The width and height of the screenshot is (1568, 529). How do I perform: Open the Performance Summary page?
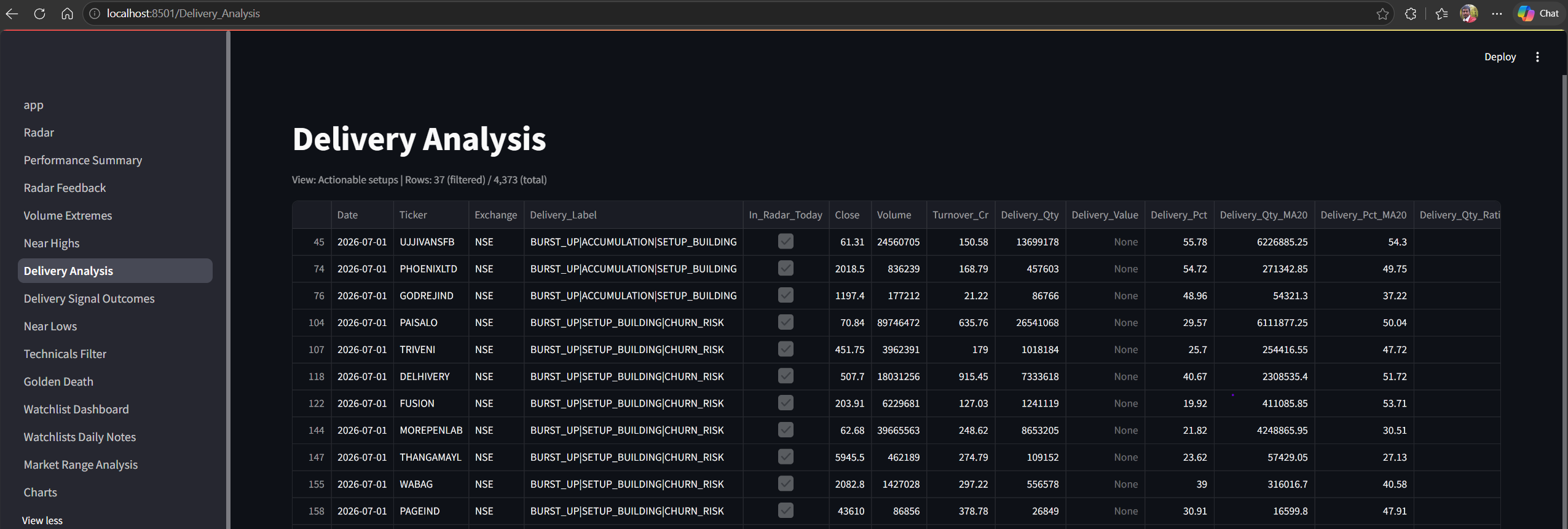click(x=115, y=161)
